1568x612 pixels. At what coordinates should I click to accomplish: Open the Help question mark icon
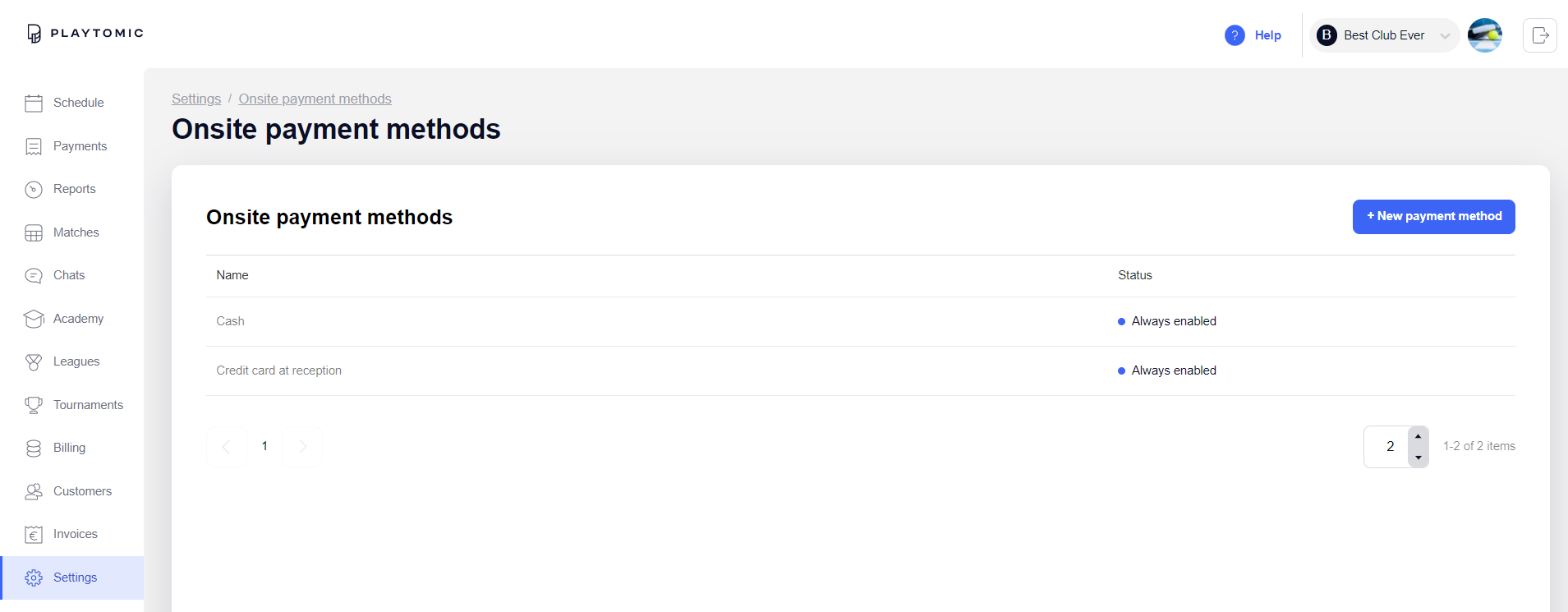coord(1235,35)
